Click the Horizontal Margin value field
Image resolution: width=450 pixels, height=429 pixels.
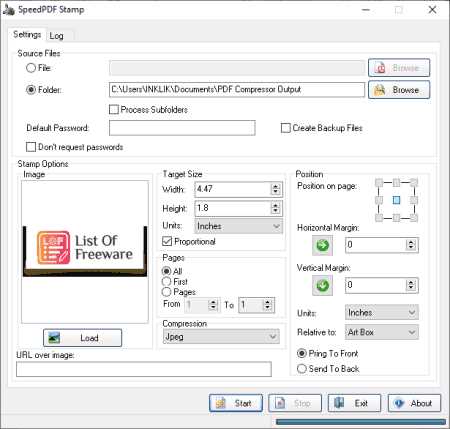click(376, 245)
